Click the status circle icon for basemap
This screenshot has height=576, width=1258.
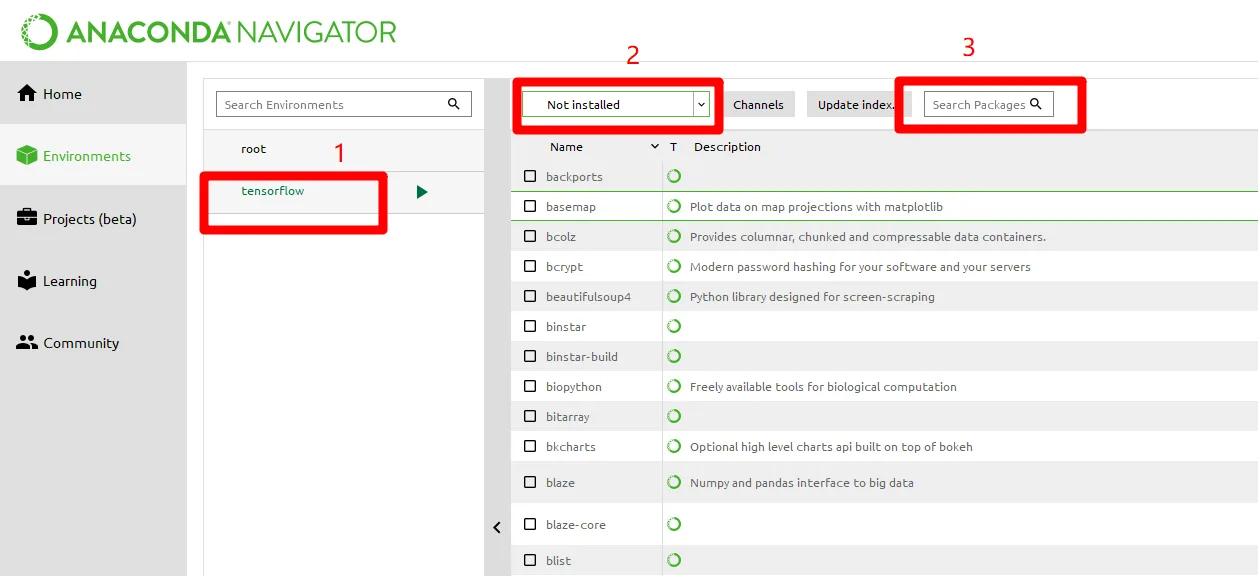[x=674, y=206]
